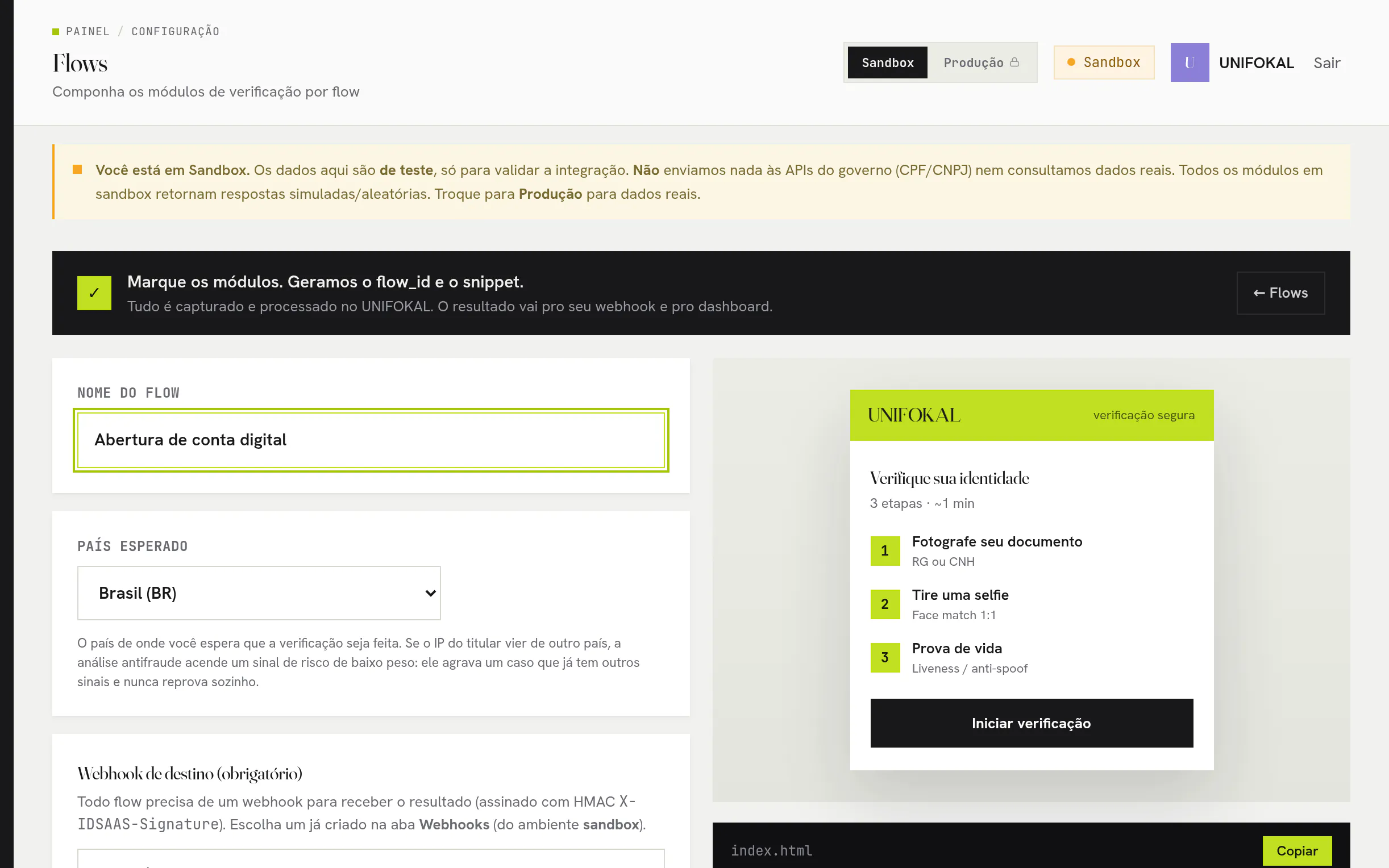Click step 1 number badge in preview
This screenshot has width=1389, height=868.
[x=885, y=550]
